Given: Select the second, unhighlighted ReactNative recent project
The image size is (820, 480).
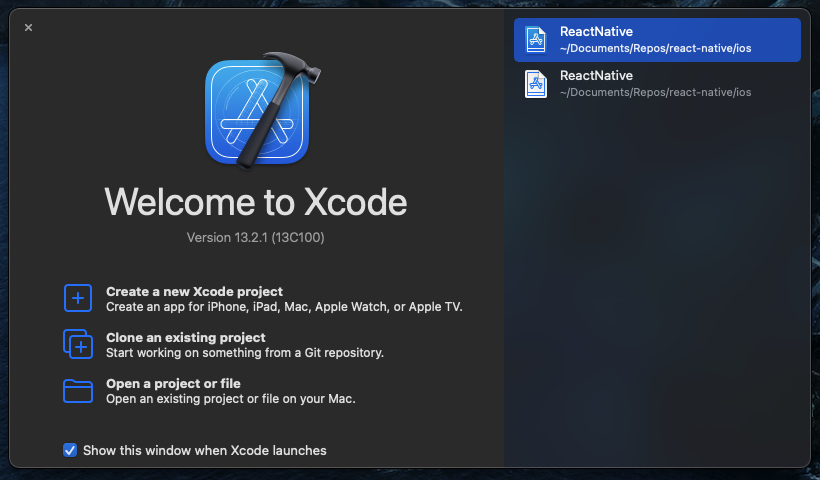Looking at the screenshot, I should (x=657, y=84).
